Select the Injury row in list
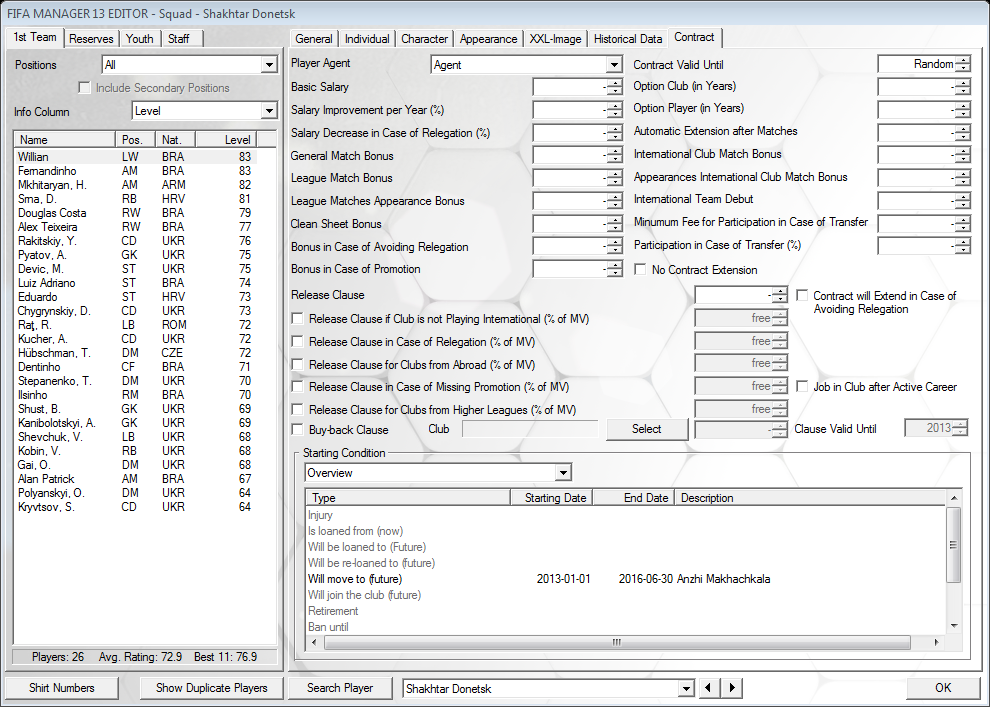Image resolution: width=990 pixels, height=707 pixels. pyautogui.click(x=626, y=515)
